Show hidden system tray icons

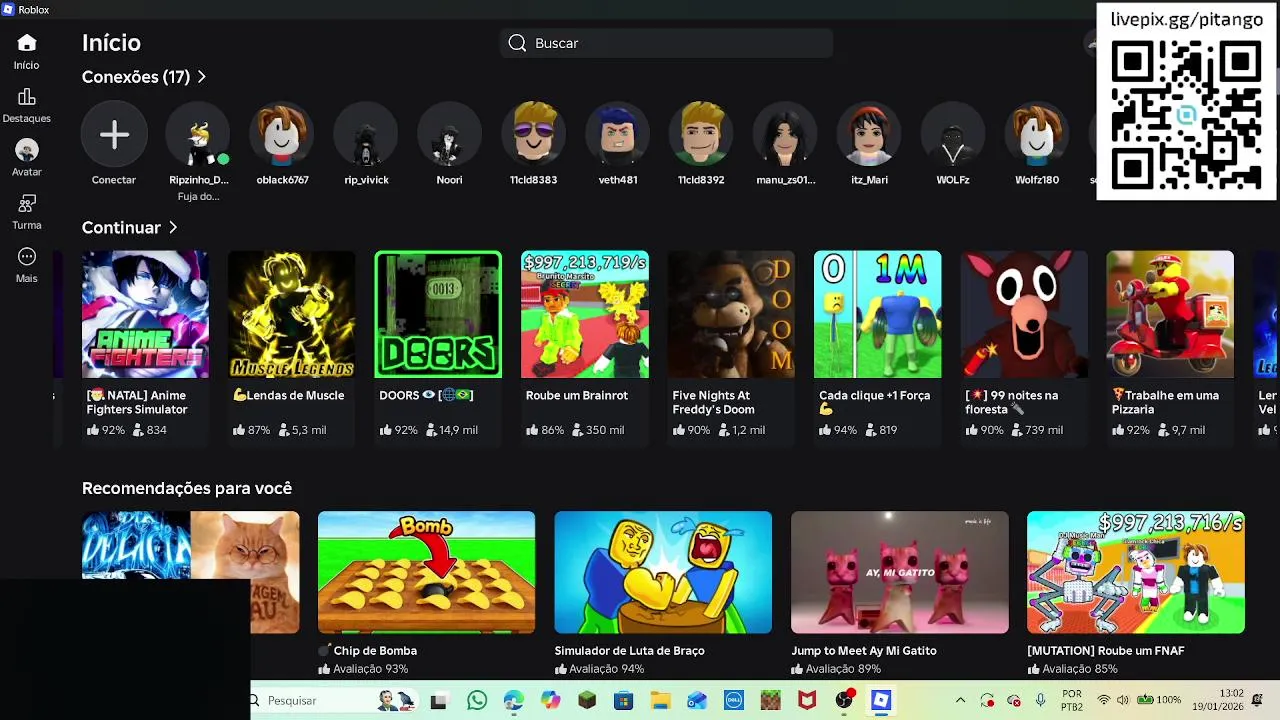960,700
